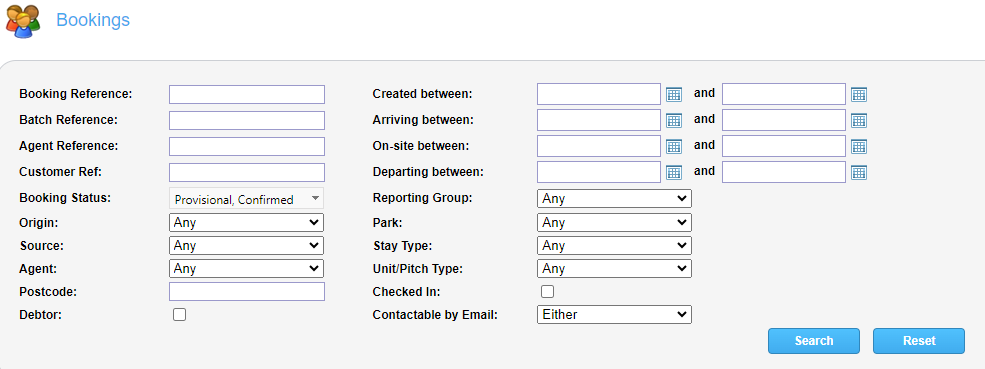Click the Bookings people icon

[23, 21]
